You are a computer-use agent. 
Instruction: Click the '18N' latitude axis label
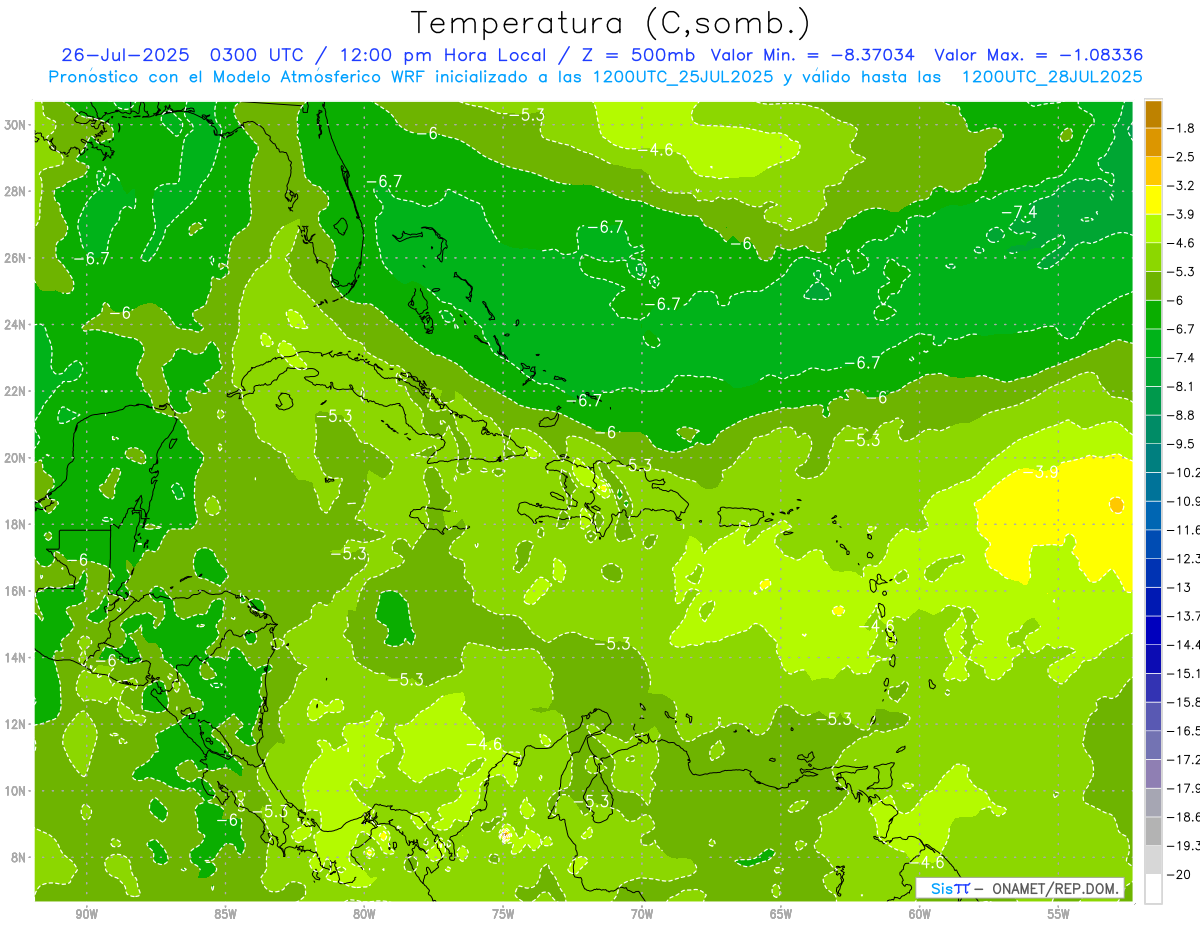tap(15, 524)
